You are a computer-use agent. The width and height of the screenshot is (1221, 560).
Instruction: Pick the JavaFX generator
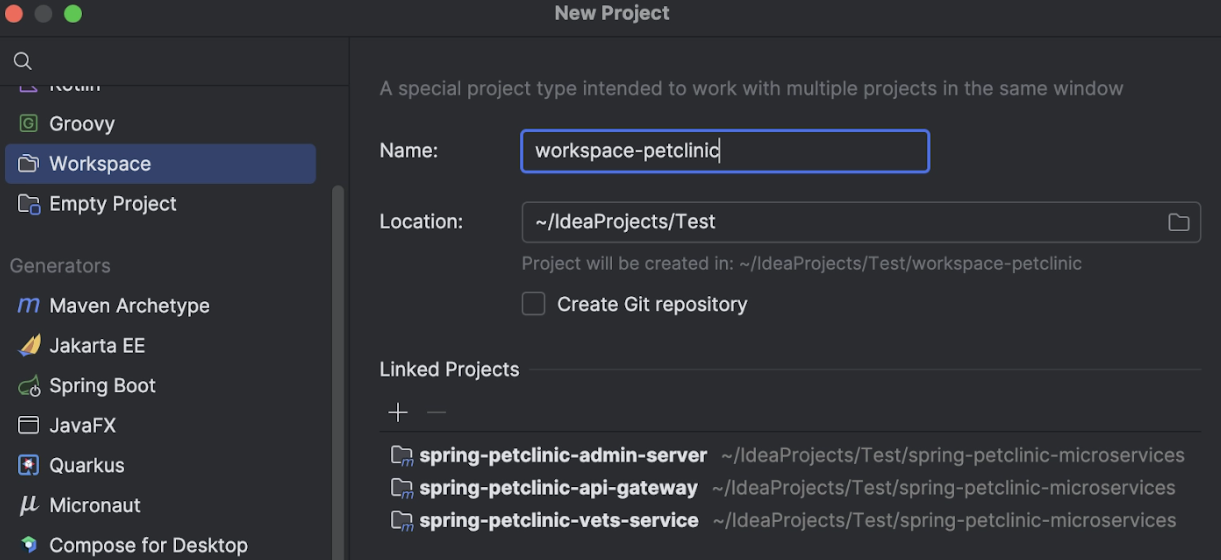tap(160, 426)
